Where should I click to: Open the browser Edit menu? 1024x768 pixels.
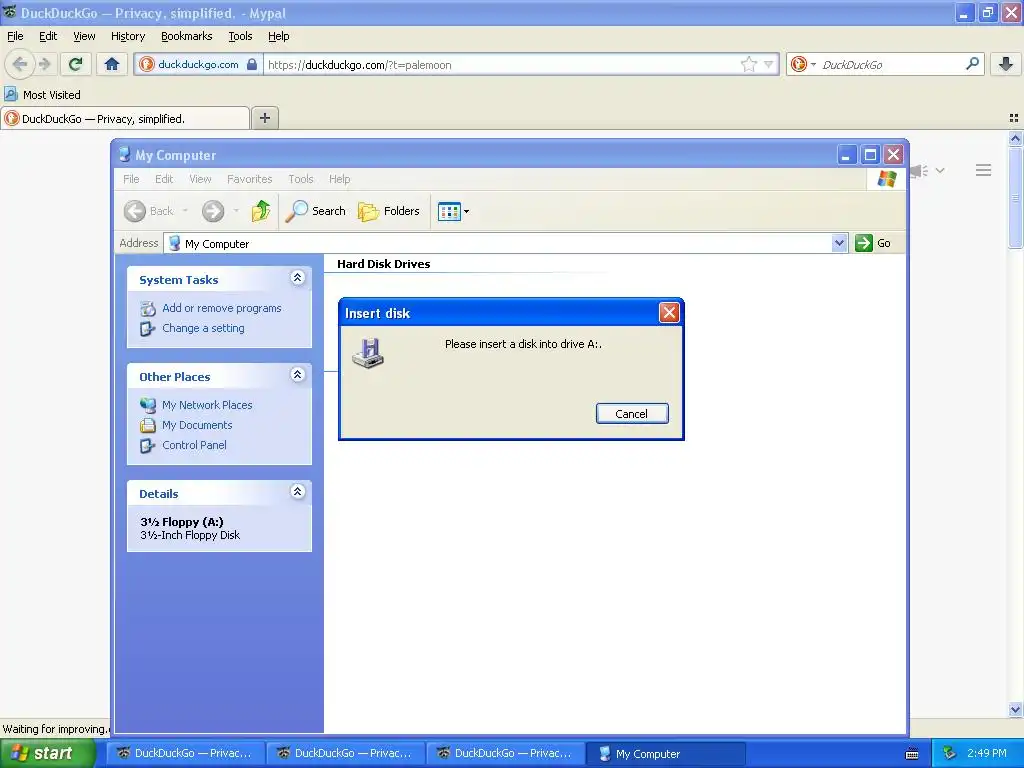48,36
